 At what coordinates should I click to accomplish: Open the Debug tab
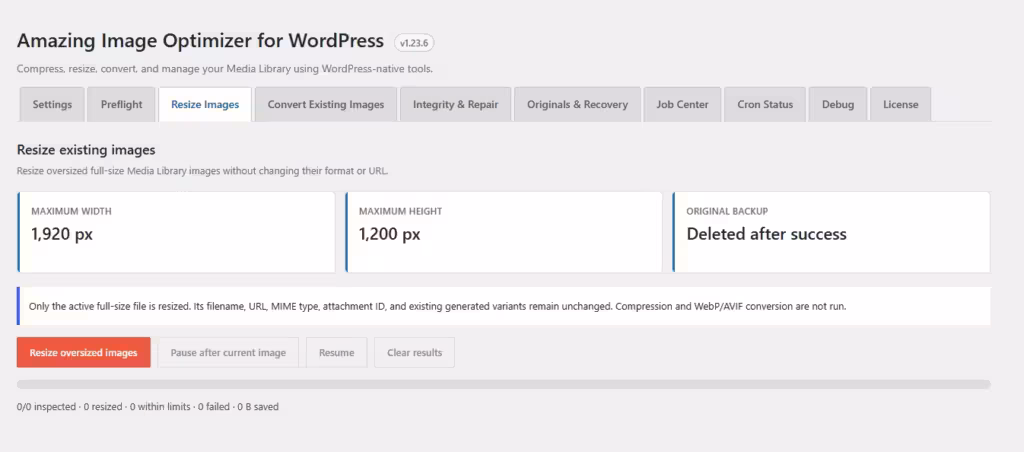click(x=838, y=105)
